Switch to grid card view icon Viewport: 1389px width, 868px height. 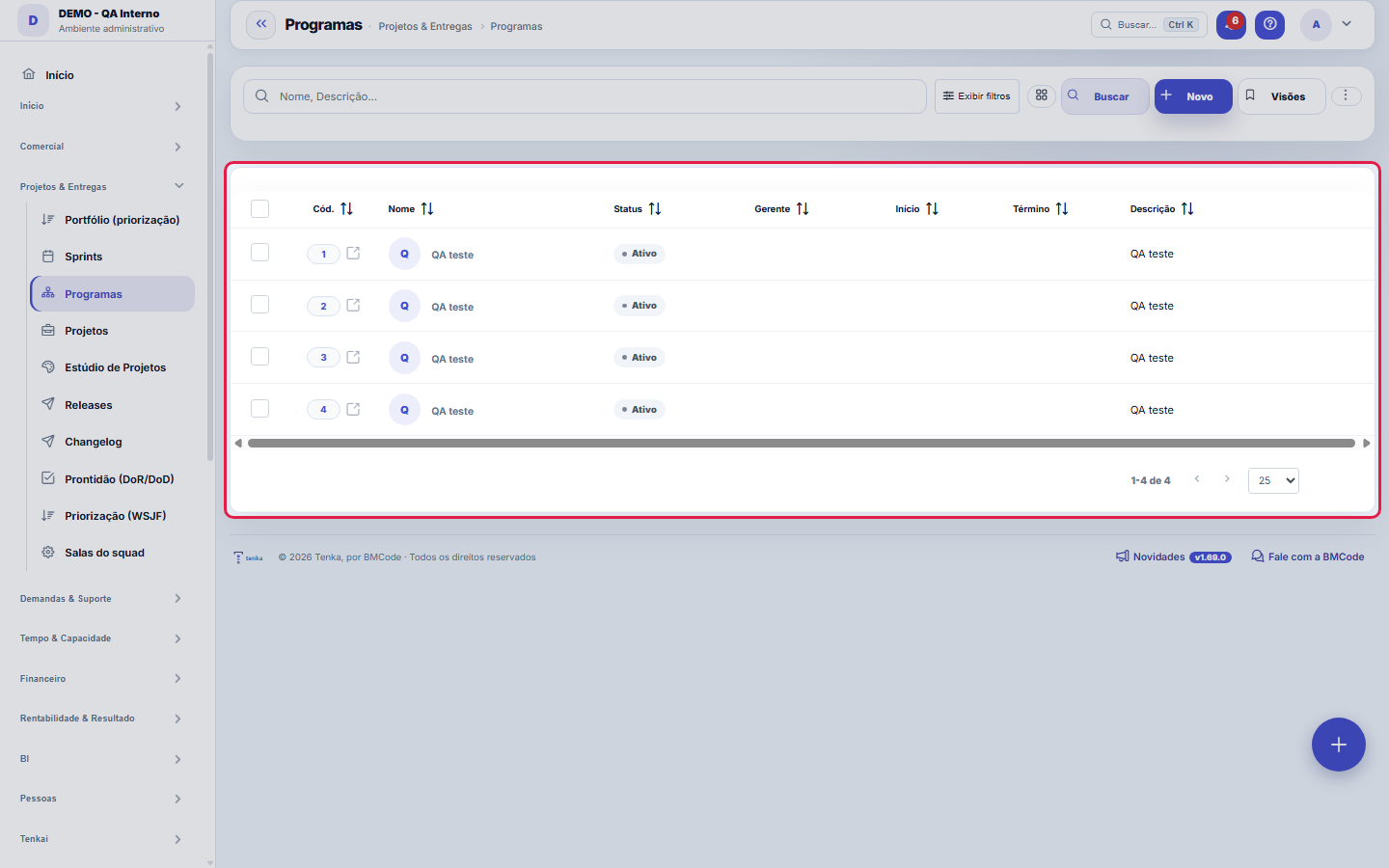point(1042,95)
